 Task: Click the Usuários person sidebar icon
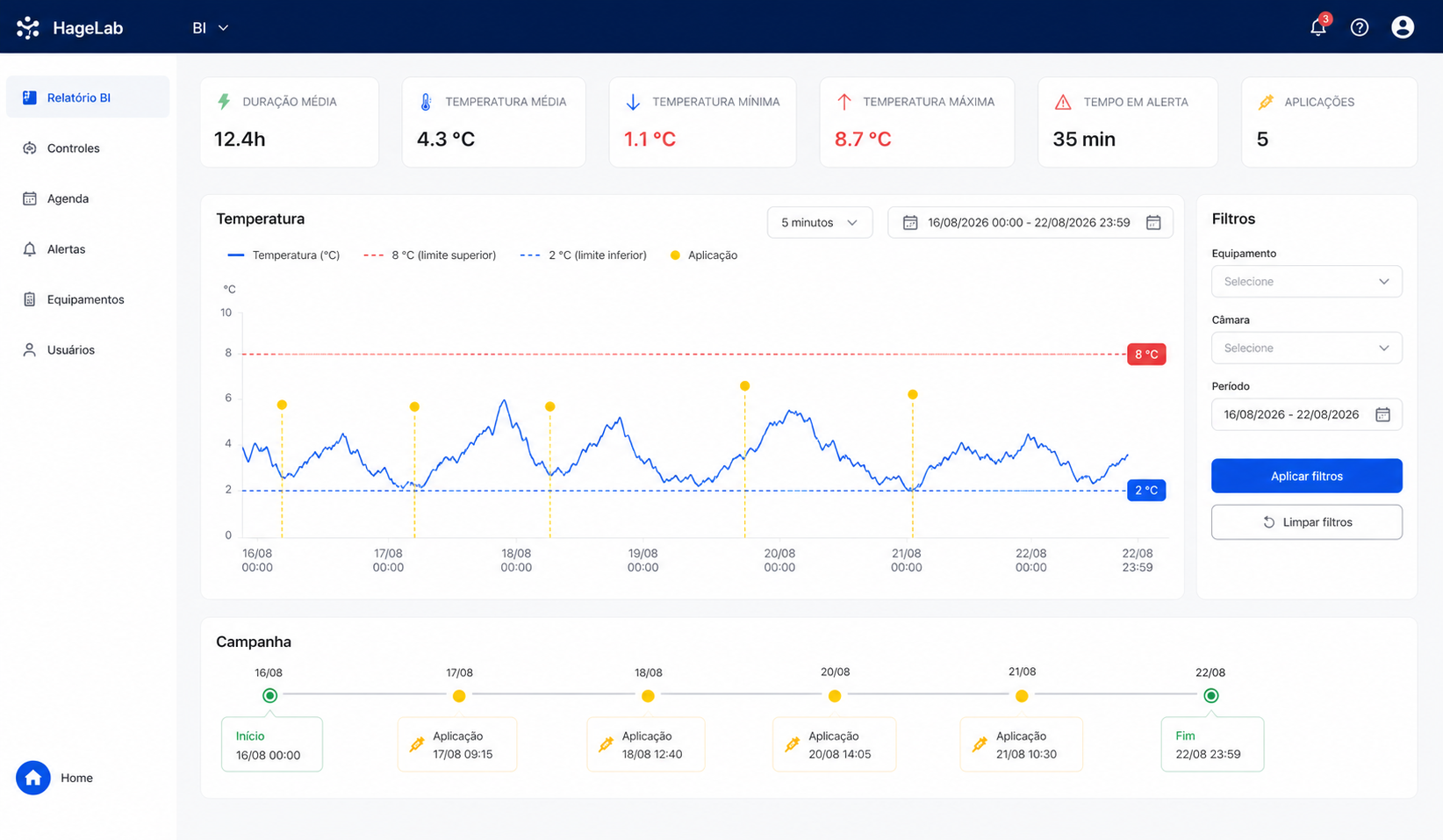click(x=30, y=349)
